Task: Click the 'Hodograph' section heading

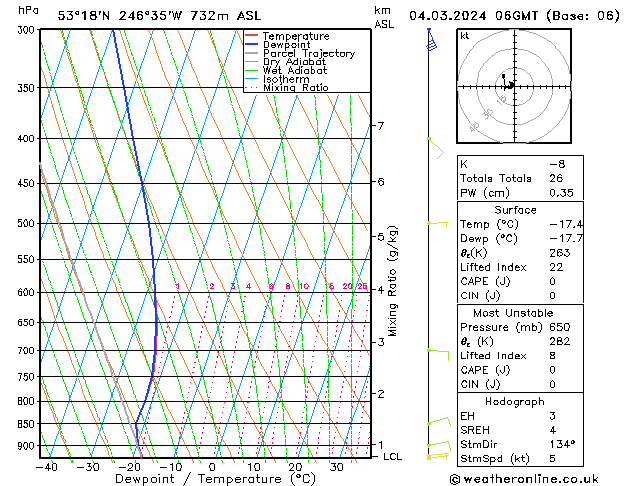Action: click(515, 402)
